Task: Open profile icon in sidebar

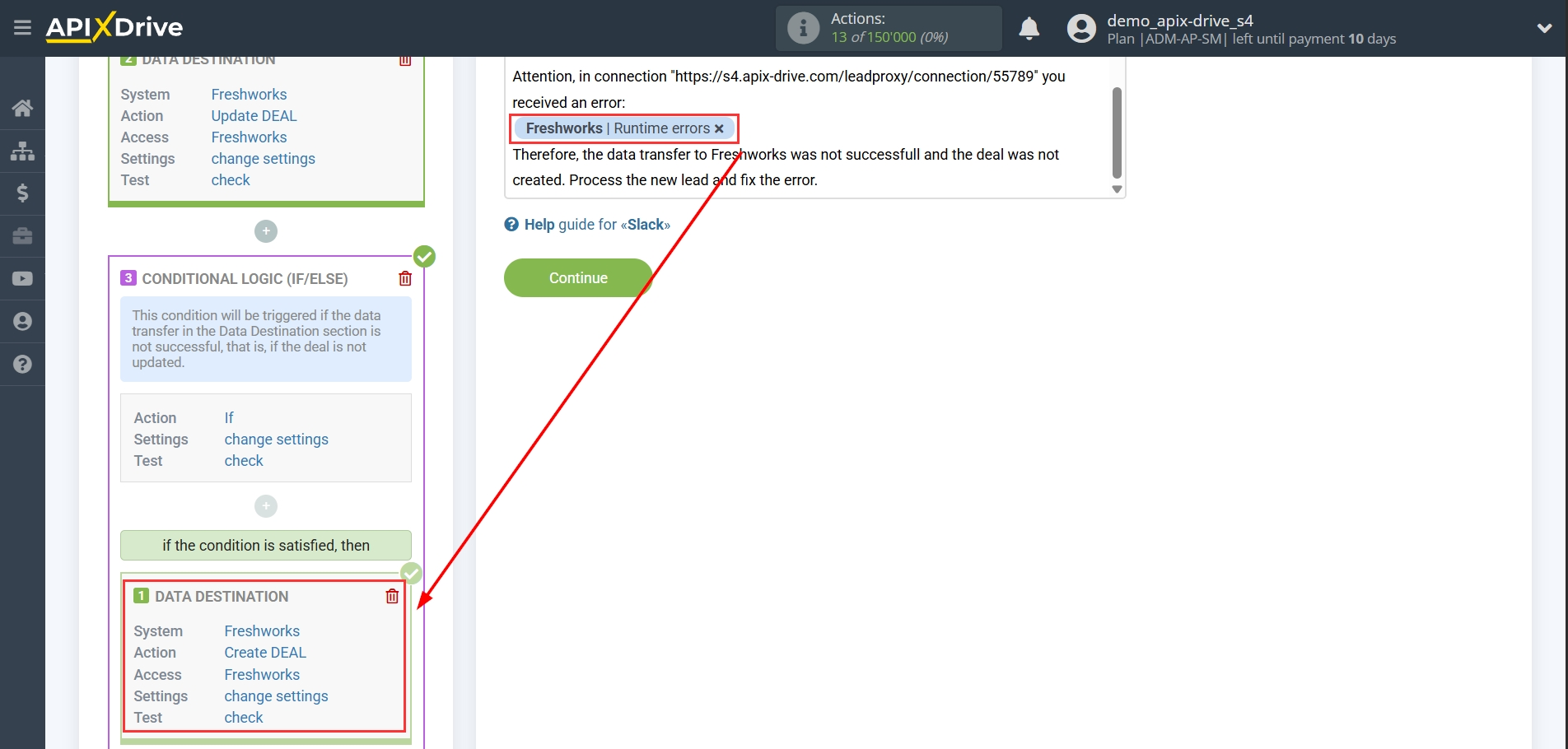Action: coord(22,322)
